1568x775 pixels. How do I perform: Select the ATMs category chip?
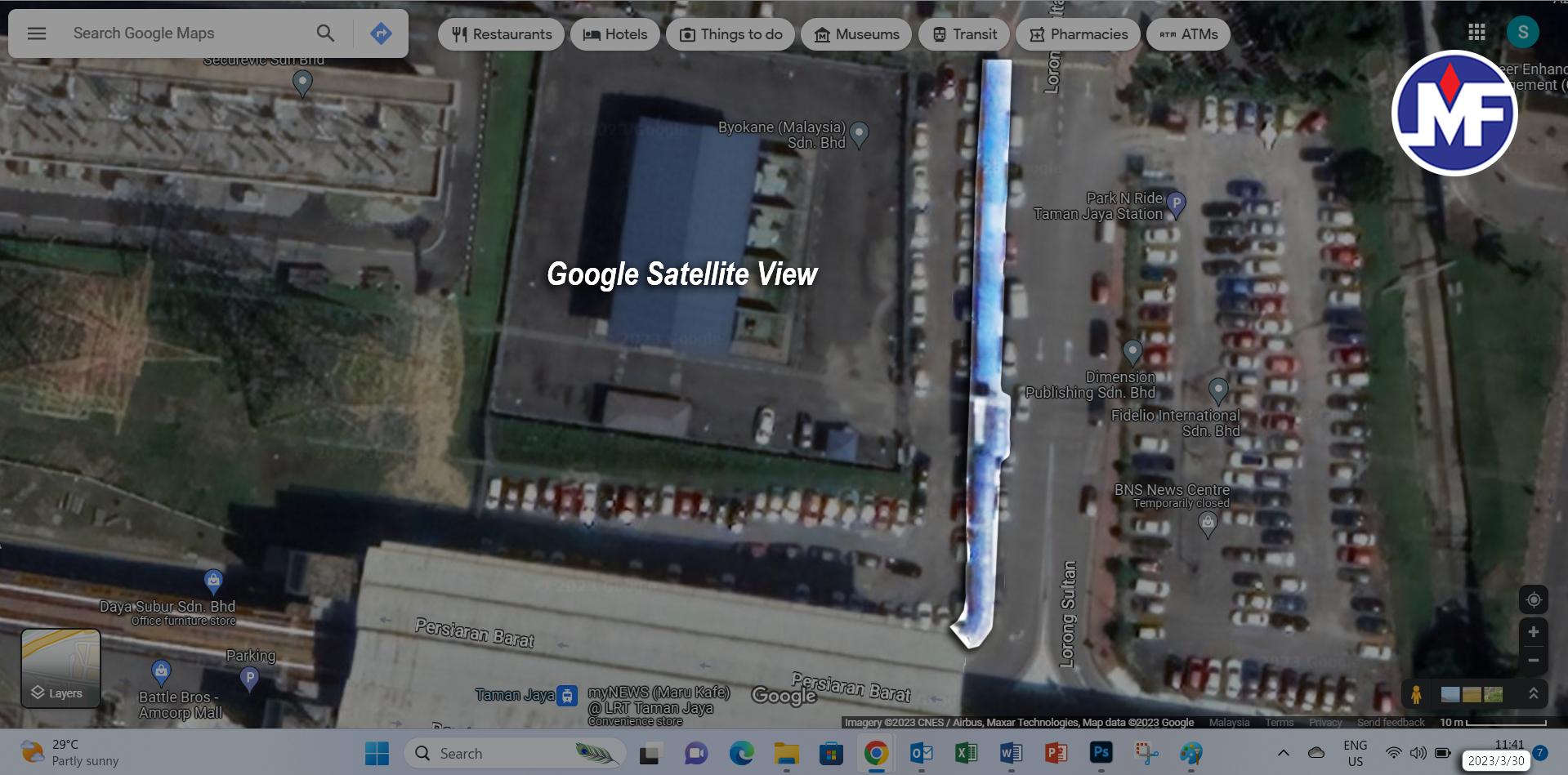pyautogui.click(x=1188, y=34)
